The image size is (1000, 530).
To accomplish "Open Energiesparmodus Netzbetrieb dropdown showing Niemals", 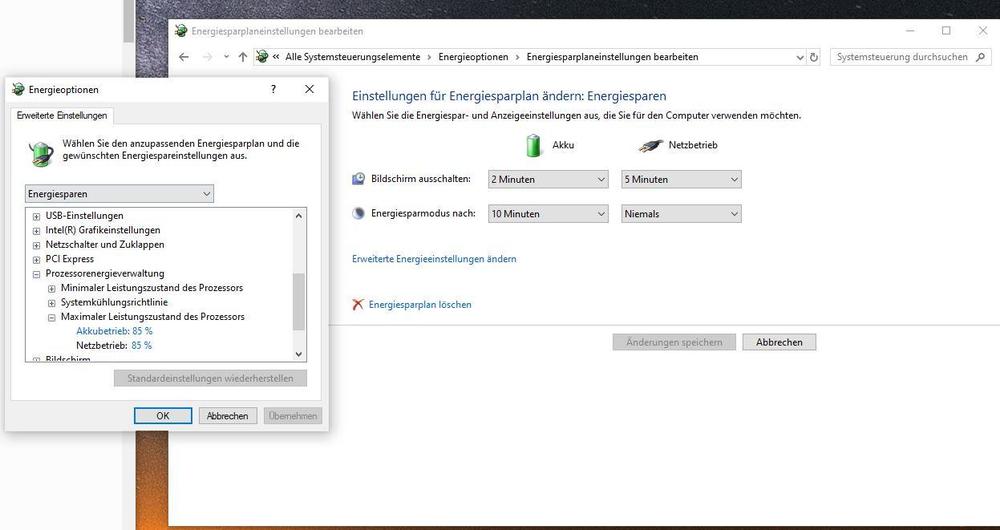I will pos(681,213).
